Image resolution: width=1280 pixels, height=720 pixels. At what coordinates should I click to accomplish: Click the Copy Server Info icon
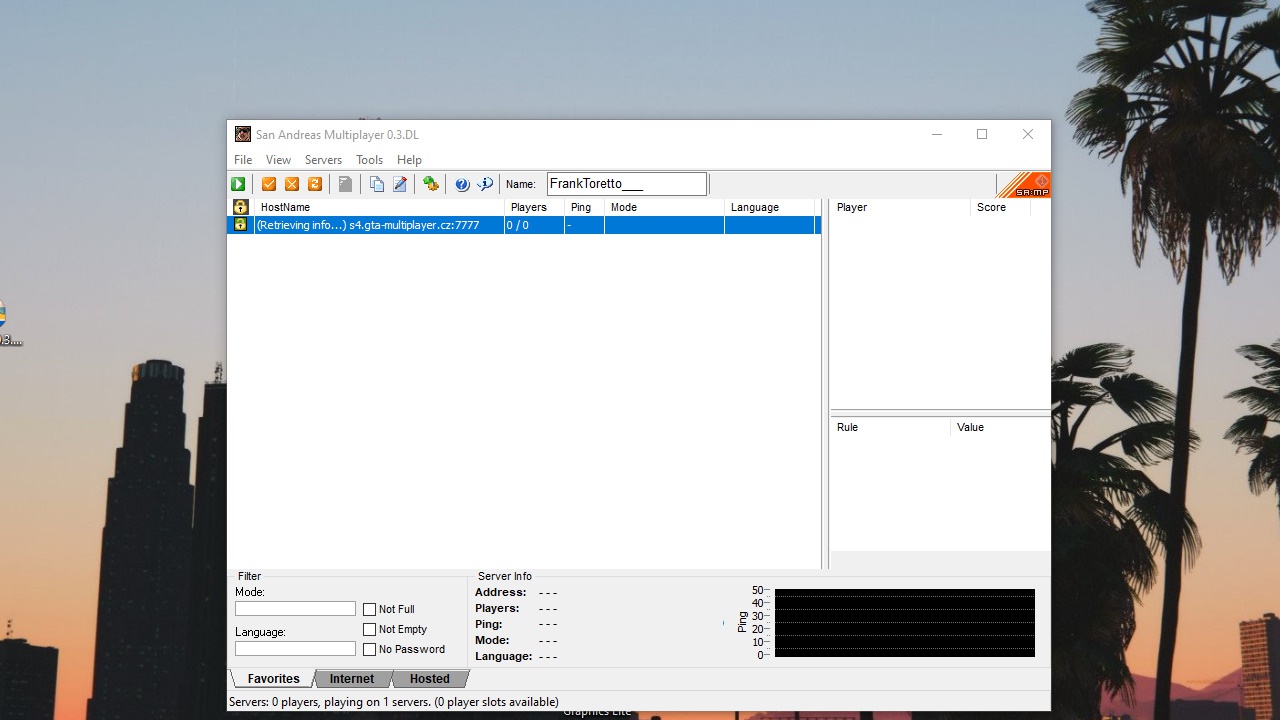tap(377, 184)
